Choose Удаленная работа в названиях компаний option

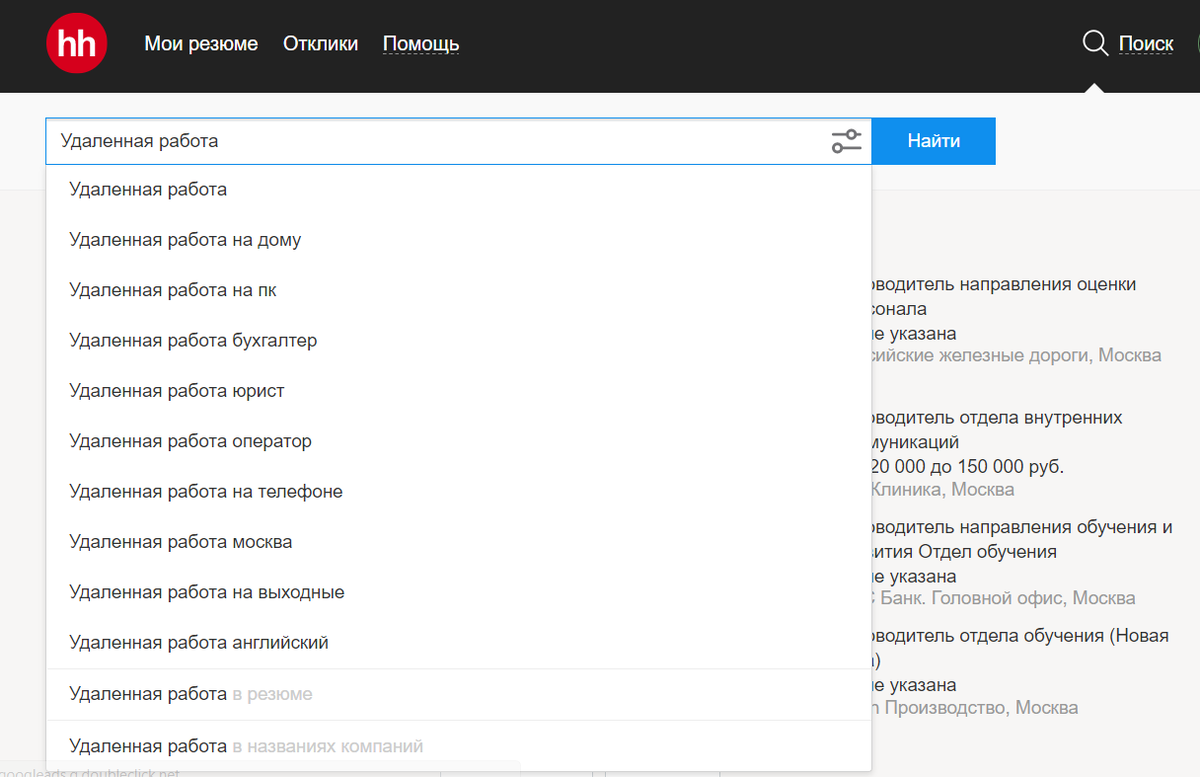pyautogui.click(x=458, y=746)
